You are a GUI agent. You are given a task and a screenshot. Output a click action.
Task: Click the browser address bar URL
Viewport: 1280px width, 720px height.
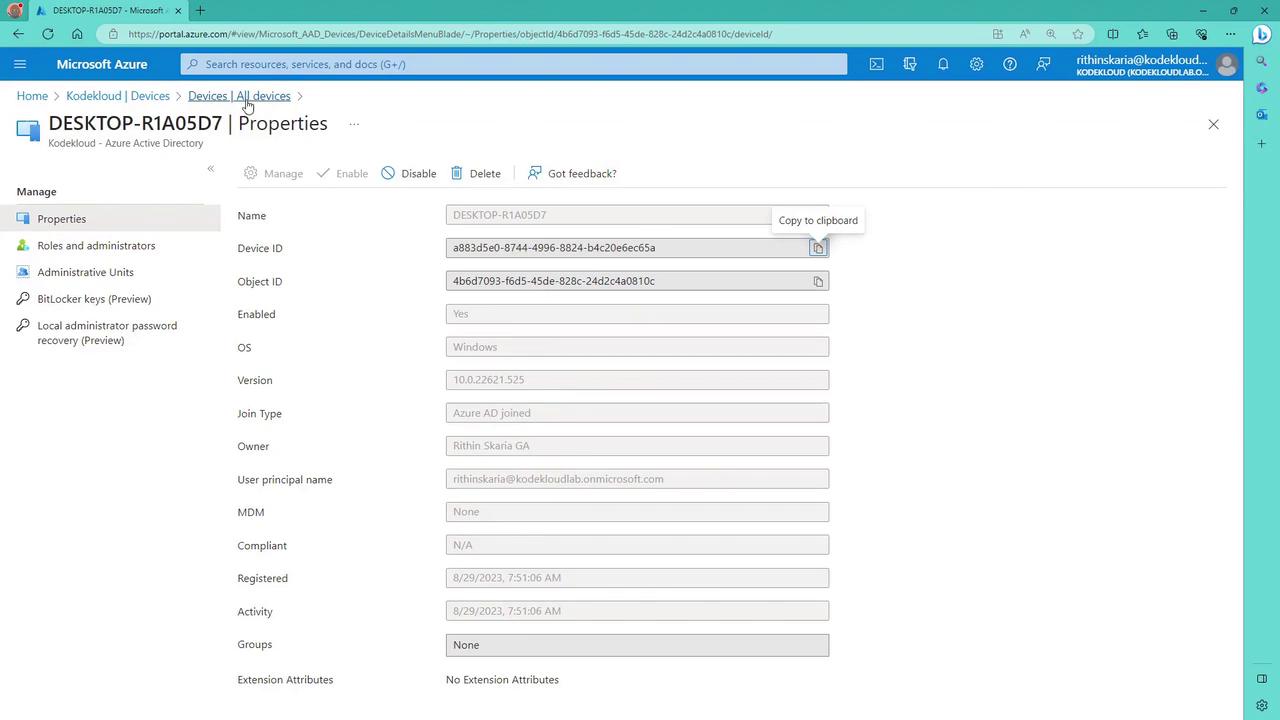click(x=450, y=34)
